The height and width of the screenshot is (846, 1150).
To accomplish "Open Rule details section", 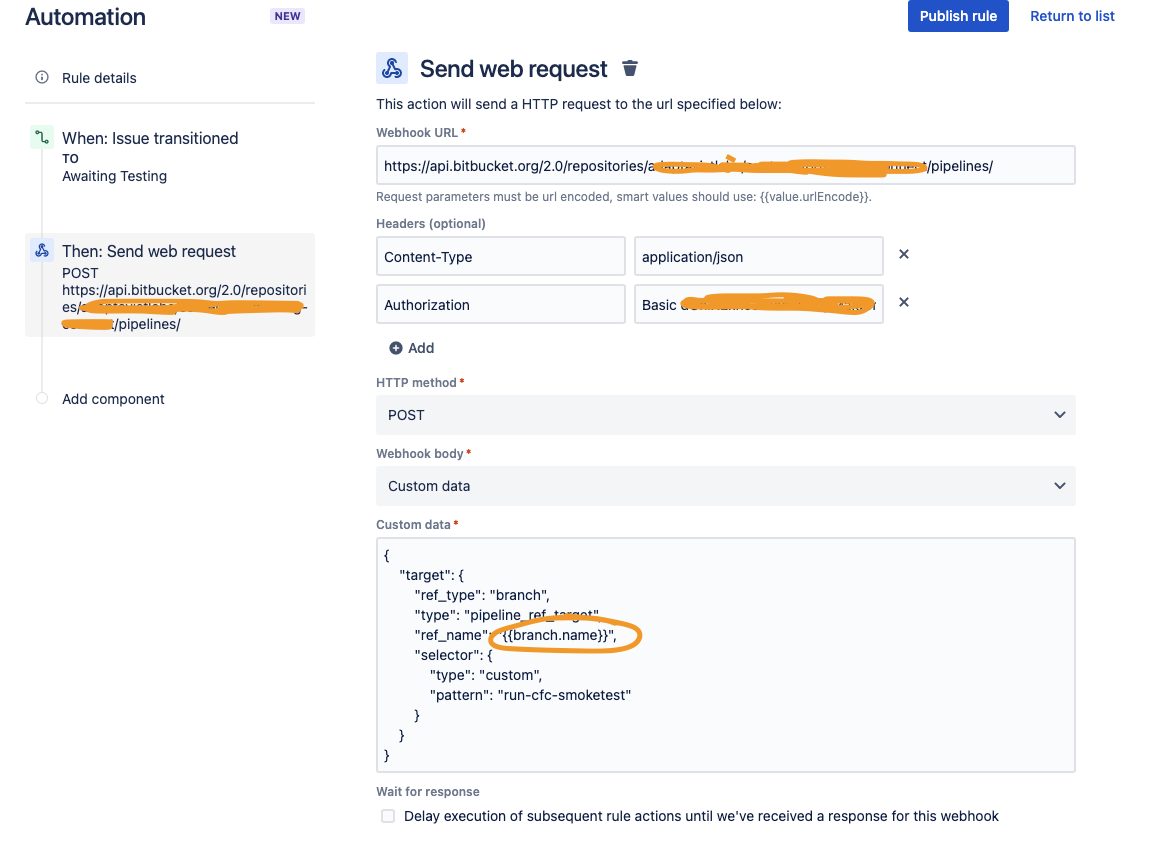I will 99,78.
